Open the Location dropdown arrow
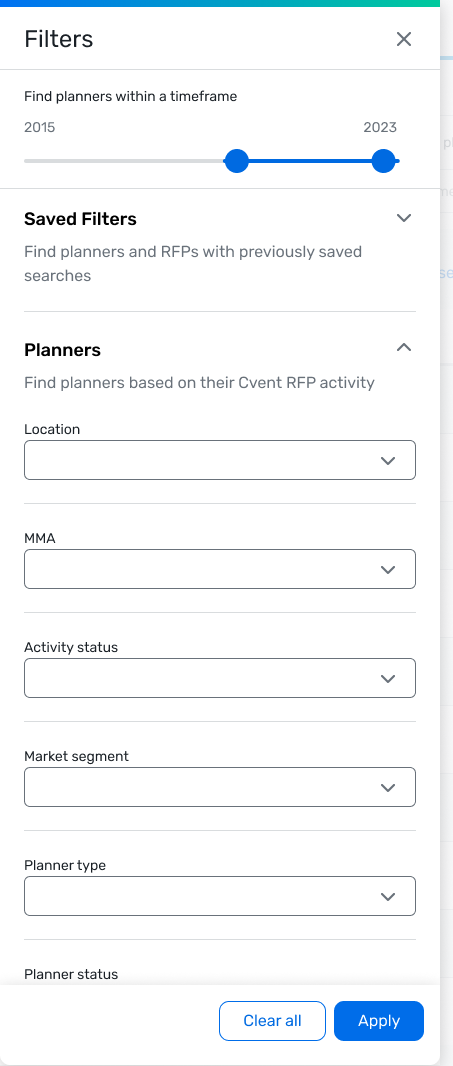Viewport: 453px width, 1066px height. (x=388, y=460)
